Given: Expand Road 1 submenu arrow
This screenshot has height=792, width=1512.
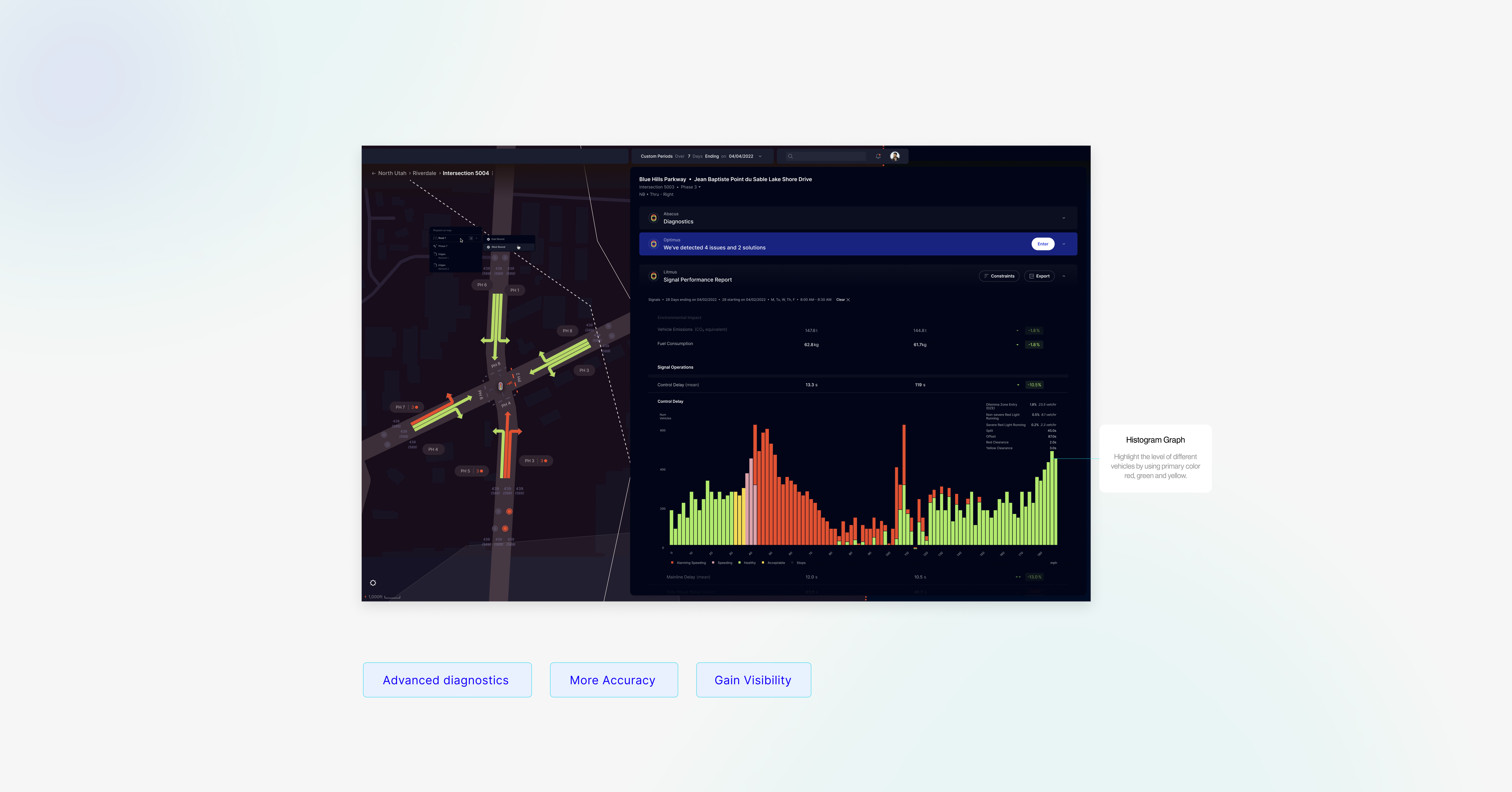Looking at the screenshot, I should click(477, 238).
